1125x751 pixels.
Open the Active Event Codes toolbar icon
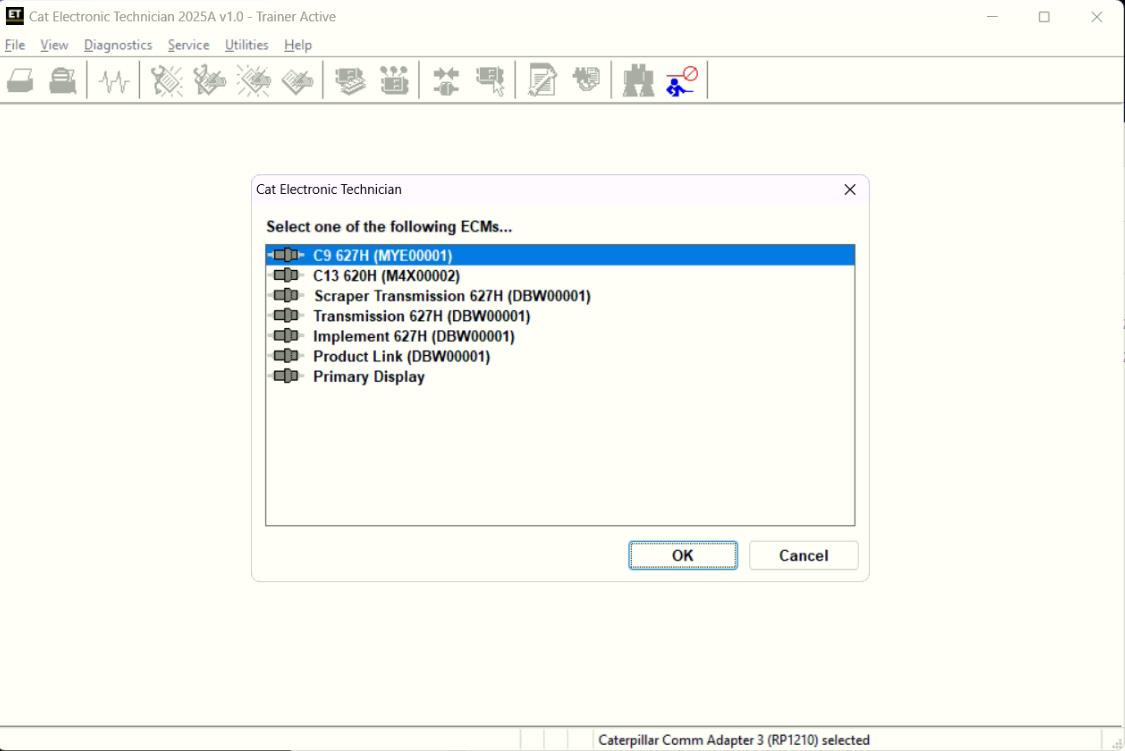[x=253, y=80]
